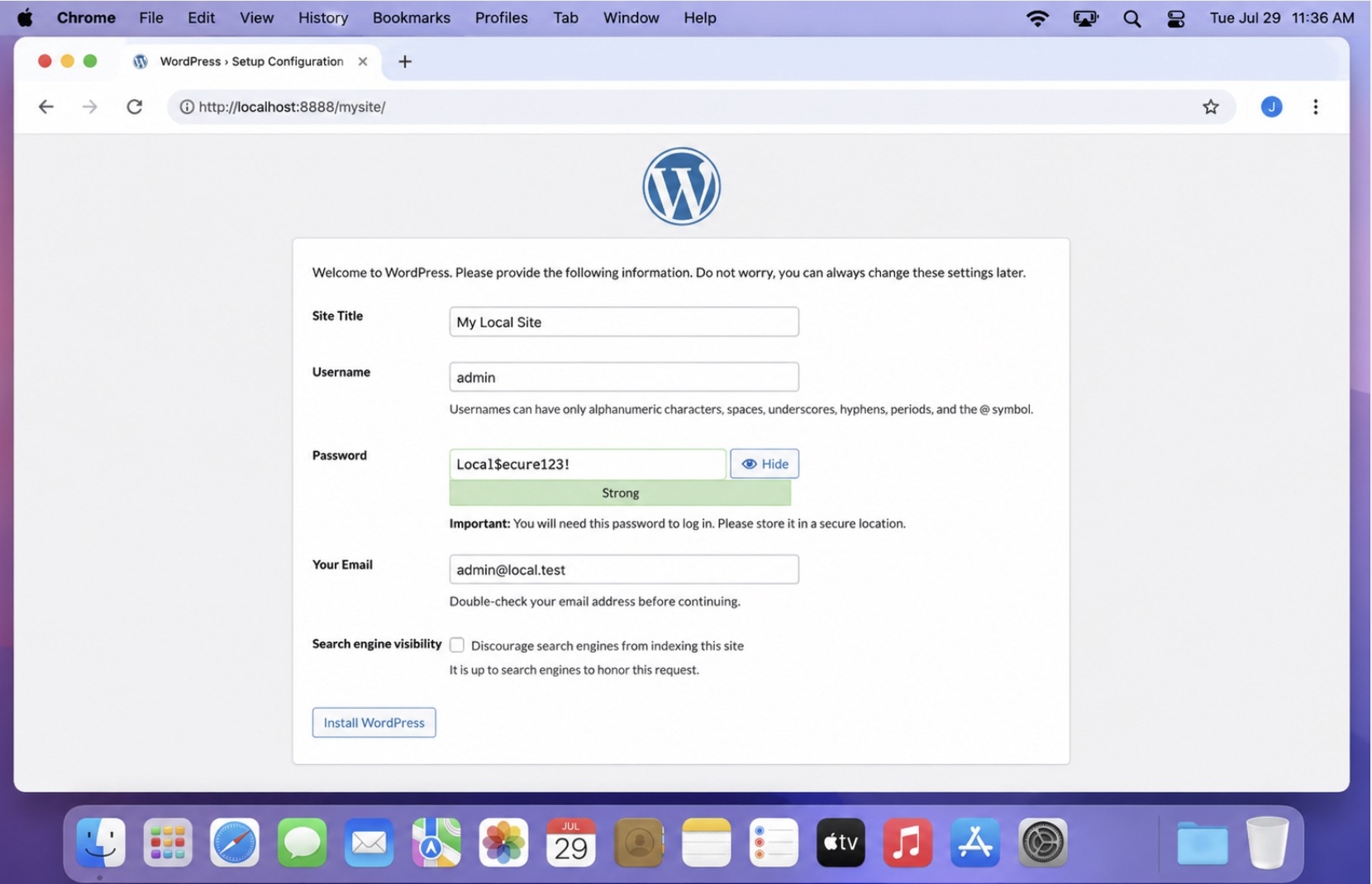Enable discourage search engines checkbox
Image resolution: width=1372 pixels, height=884 pixels.
457,645
